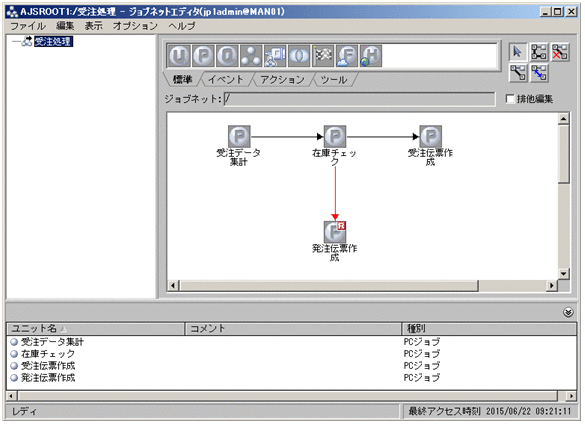Select the flexible job (F with cloud) icon
The image size is (585, 425).
(x=347, y=56)
